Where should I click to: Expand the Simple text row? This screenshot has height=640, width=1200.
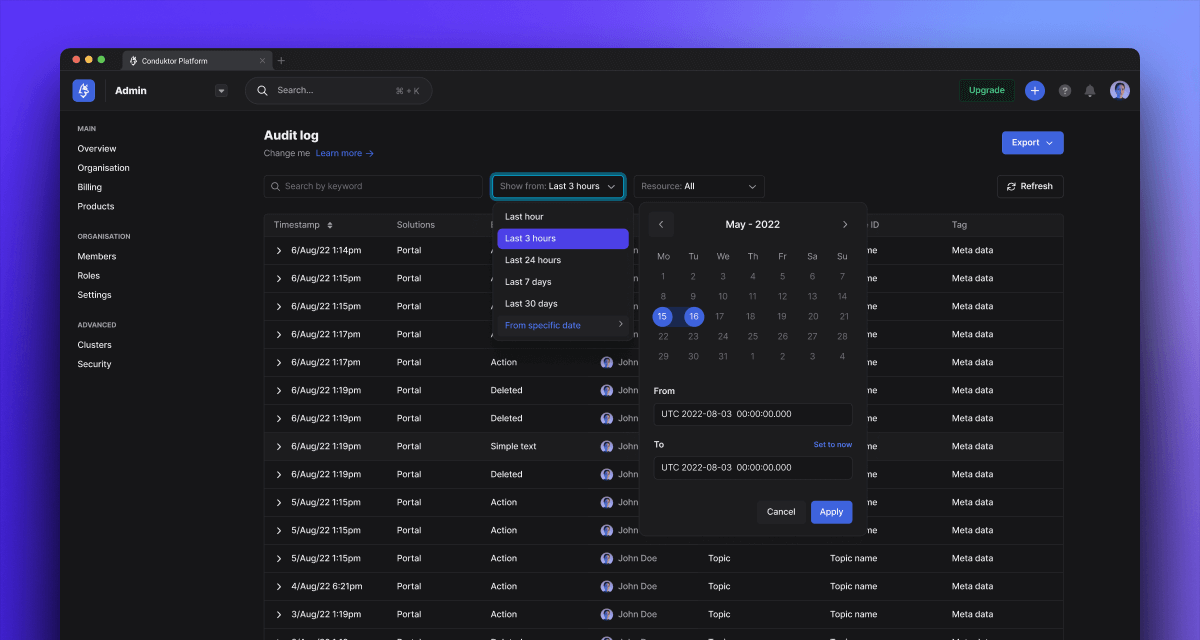[279, 447]
